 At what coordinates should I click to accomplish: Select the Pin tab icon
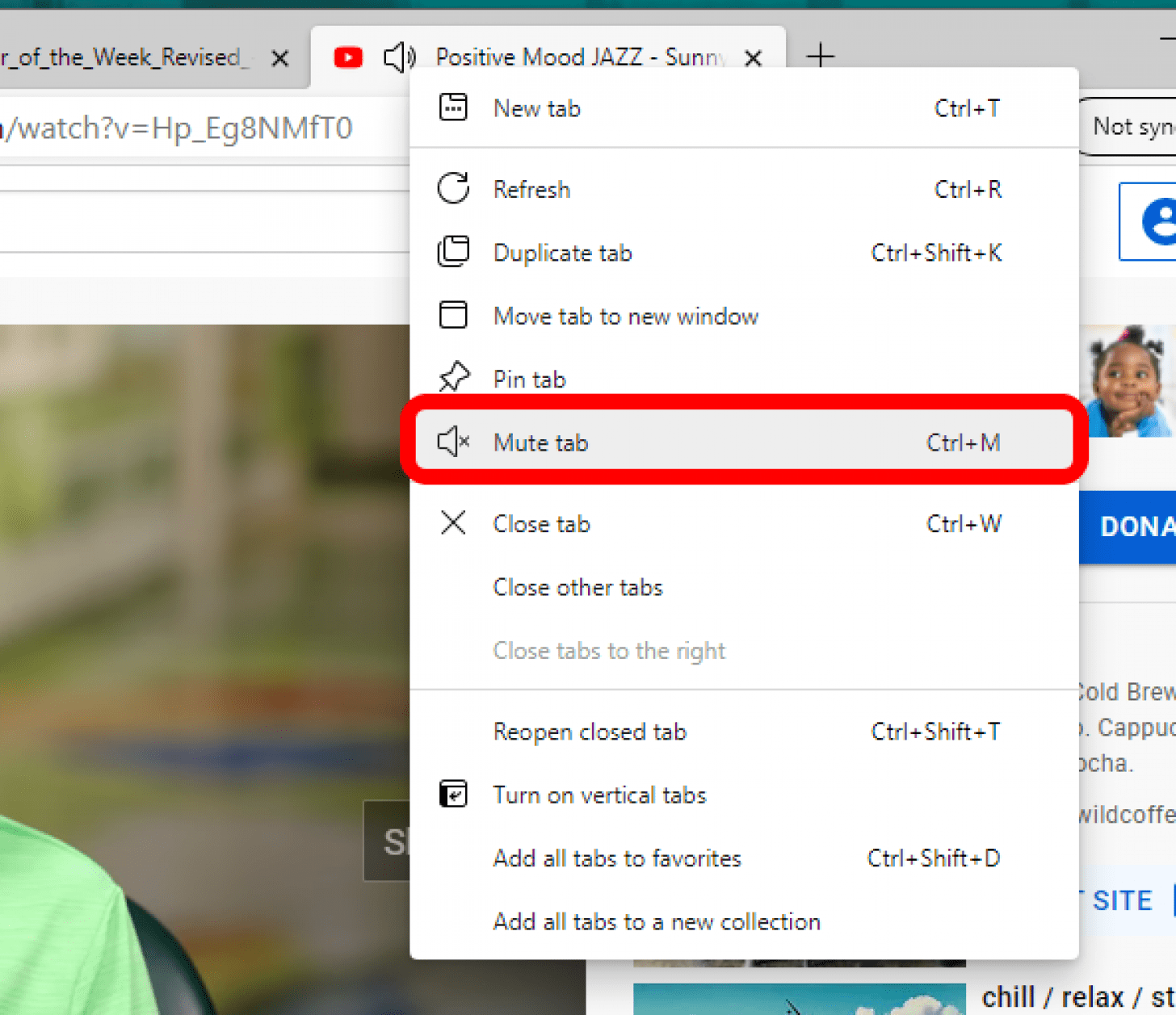coord(454,377)
